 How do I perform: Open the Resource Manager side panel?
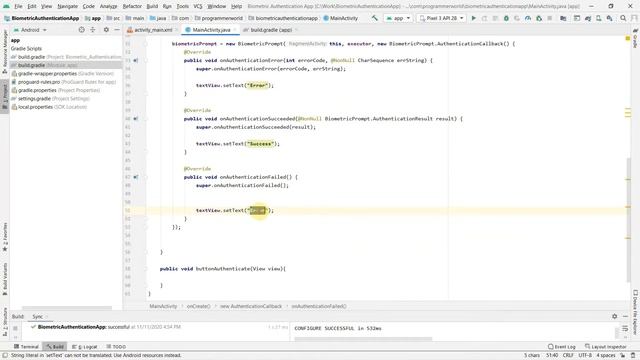(5, 51)
